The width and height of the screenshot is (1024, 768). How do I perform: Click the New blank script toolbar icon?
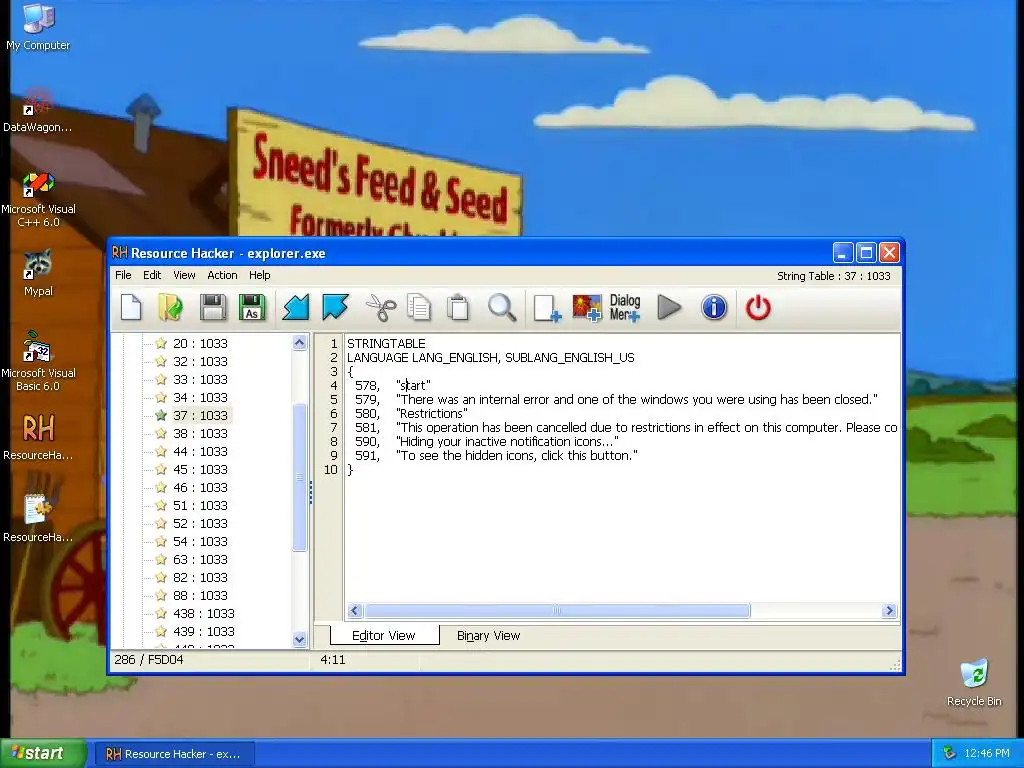pyautogui.click(x=131, y=308)
